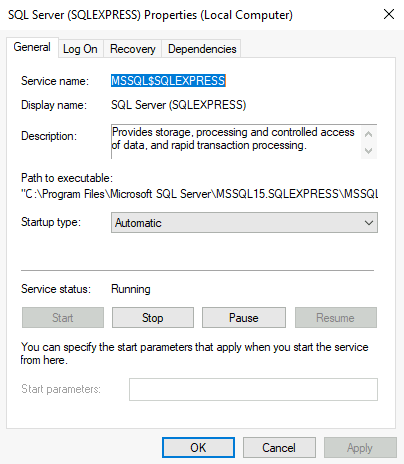The height and width of the screenshot is (464, 404).
Task: Click the description text box
Action: tap(244, 141)
